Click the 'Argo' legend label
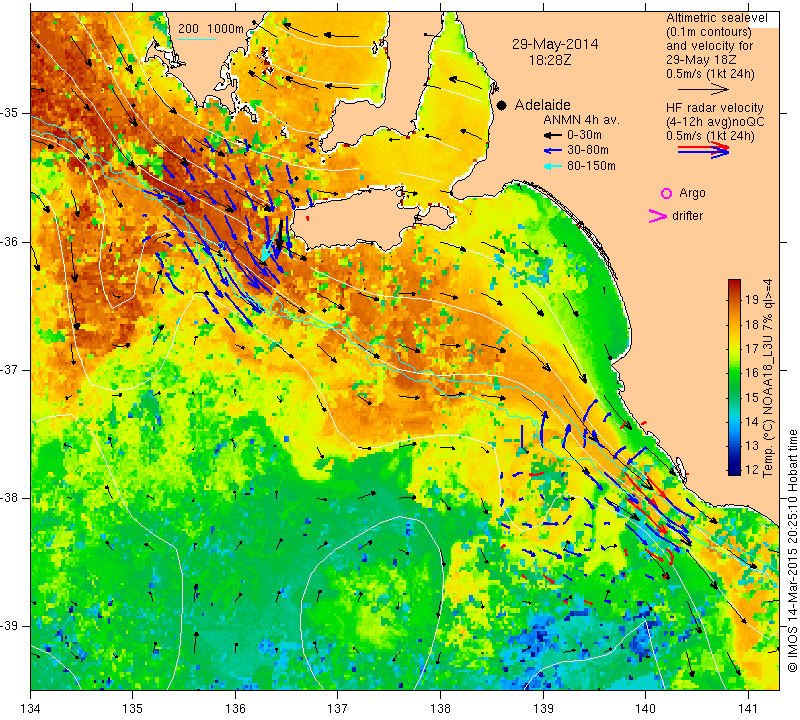Image resolution: width=800 pixels, height=720 pixels. pyautogui.click(x=692, y=193)
